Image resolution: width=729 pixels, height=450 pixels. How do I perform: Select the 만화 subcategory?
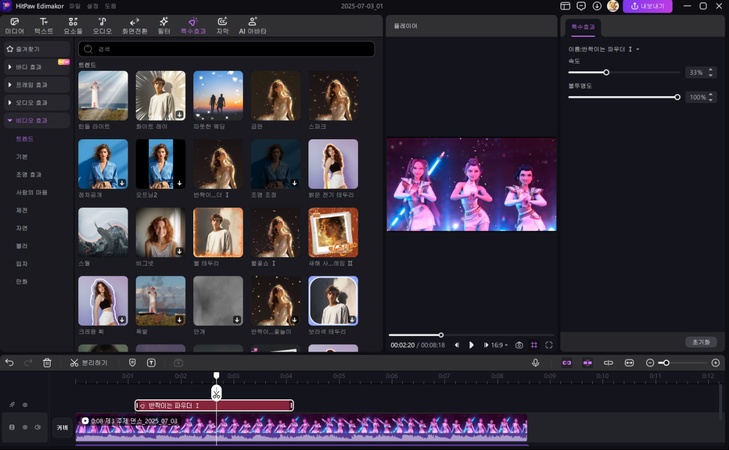coord(22,281)
